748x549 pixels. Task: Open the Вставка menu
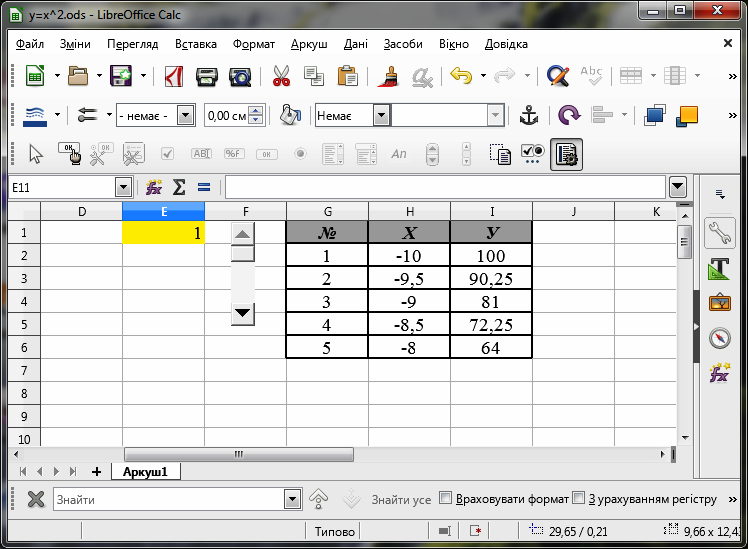tap(196, 44)
